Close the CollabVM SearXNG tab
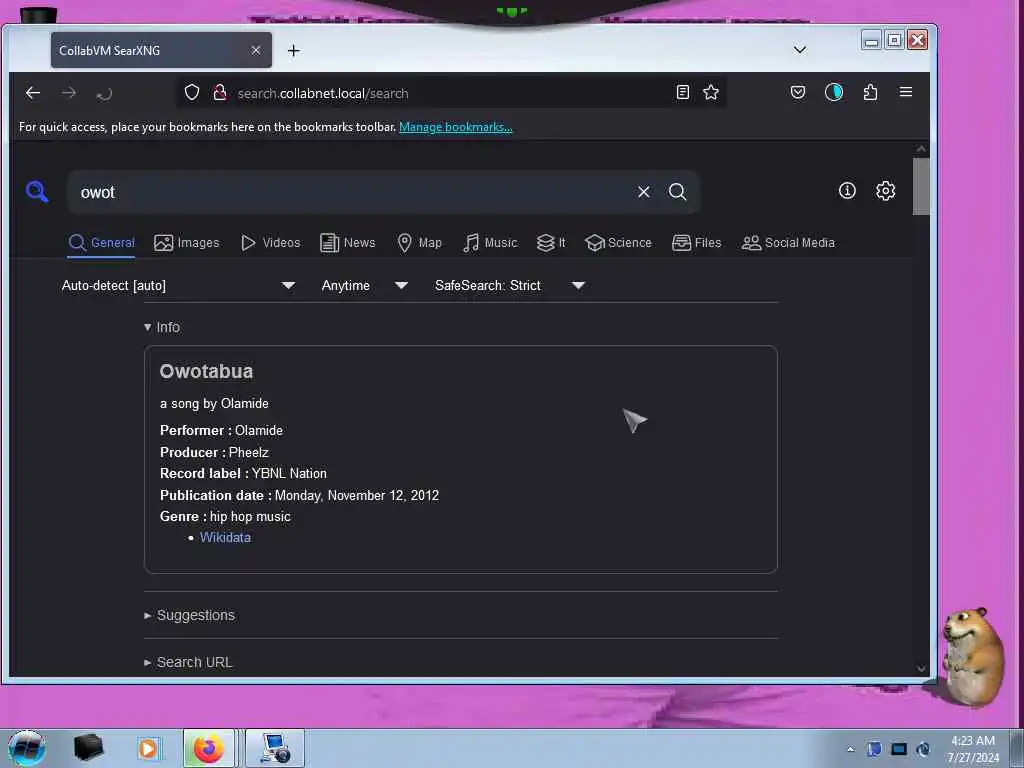Image resolution: width=1024 pixels, height=768 pixels. 256,50
